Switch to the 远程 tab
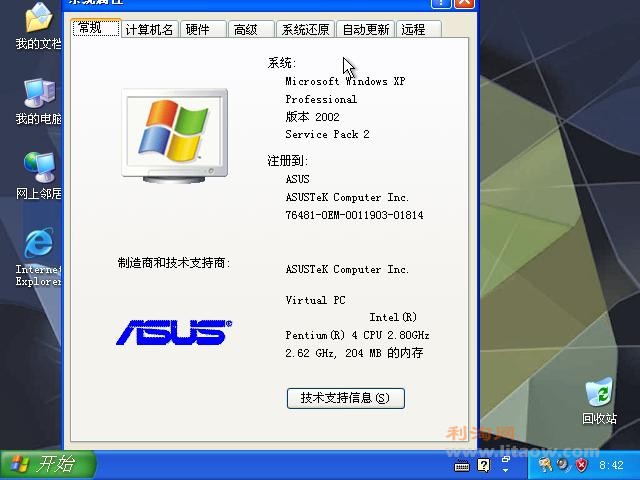 418,29
